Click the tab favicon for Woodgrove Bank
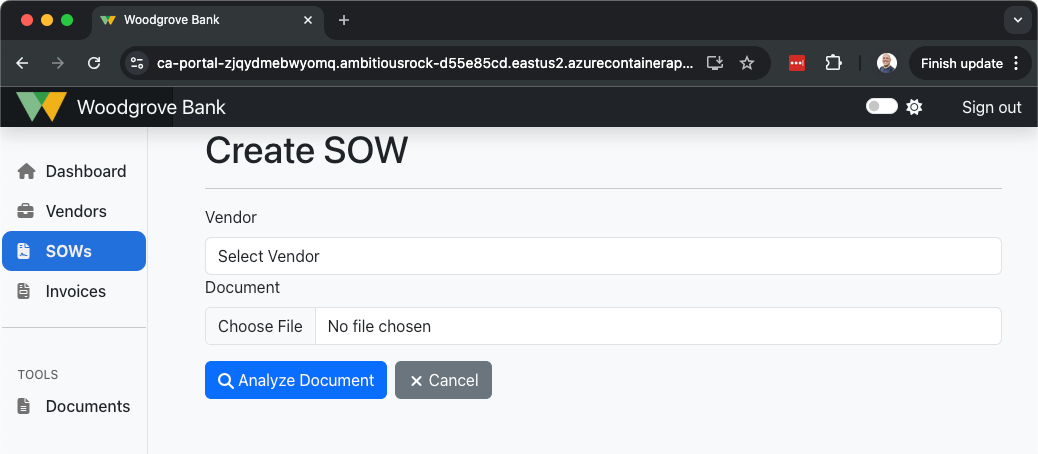This screenshot has height=454, width=1038. pyautogui.click(x=108, y=20)
